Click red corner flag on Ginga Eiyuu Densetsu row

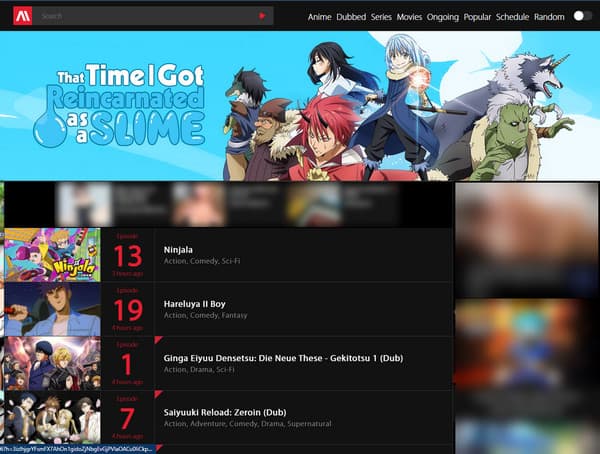(158, 340)
